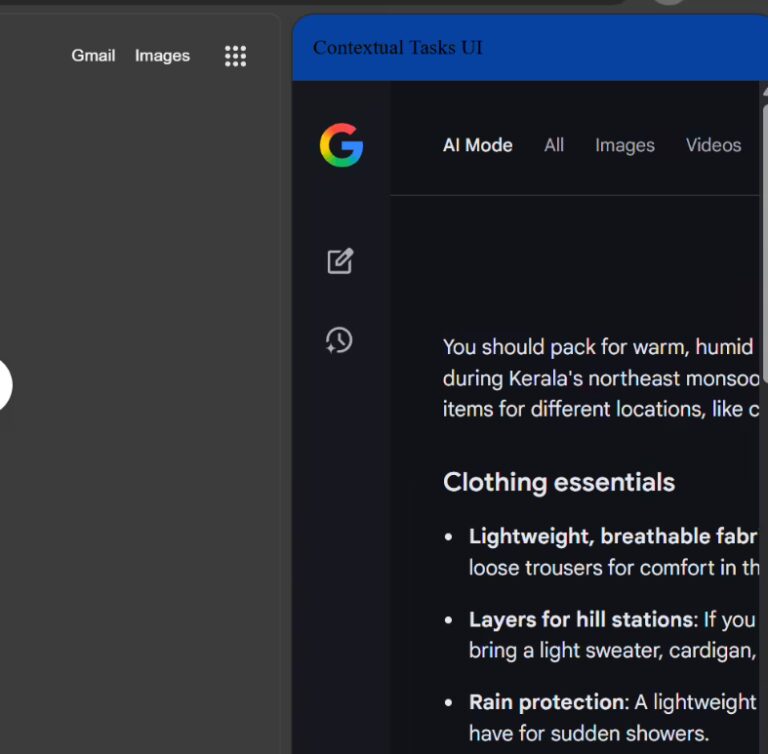Click the Layers for hill stations bullet
This screenshot has height=754, width=768.
581,619
